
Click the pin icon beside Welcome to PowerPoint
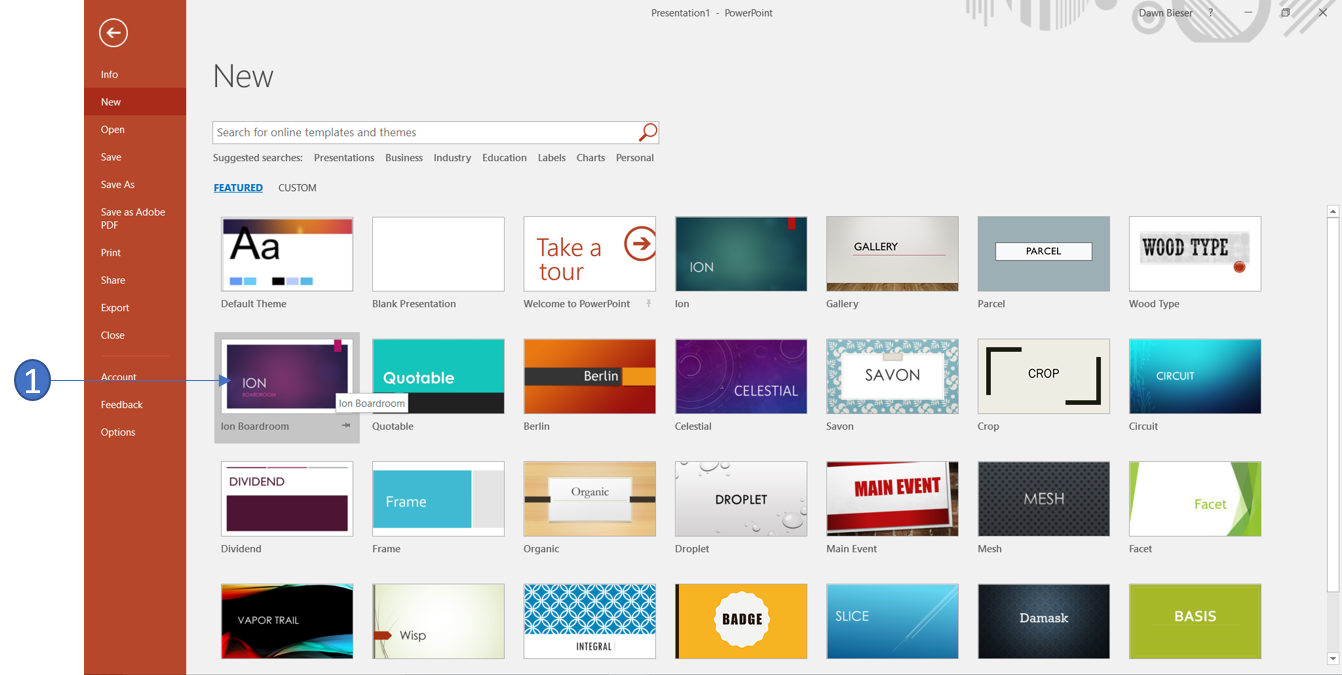(x=649, y=304)
